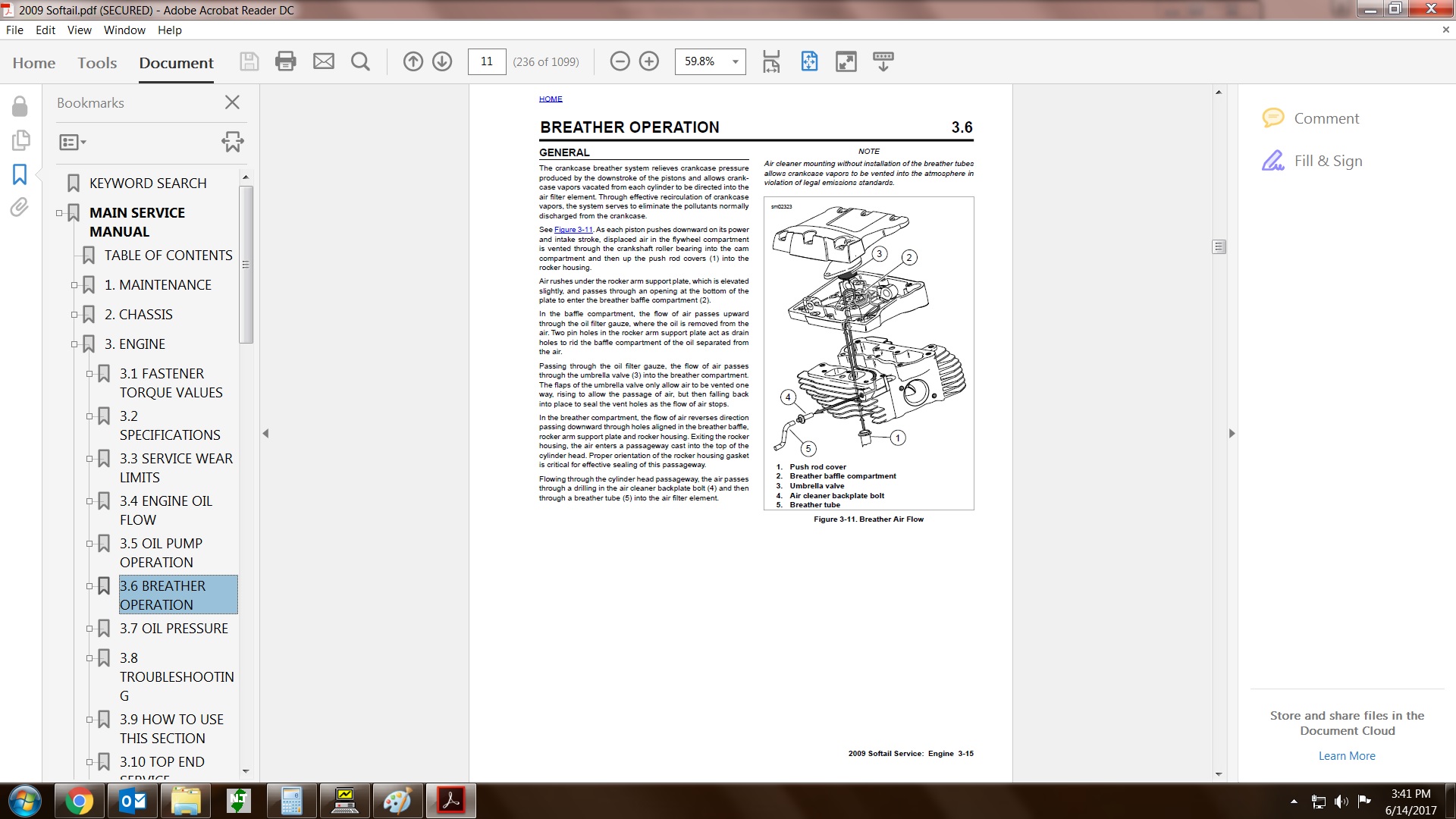Click Learn More link

(1346, 756)
